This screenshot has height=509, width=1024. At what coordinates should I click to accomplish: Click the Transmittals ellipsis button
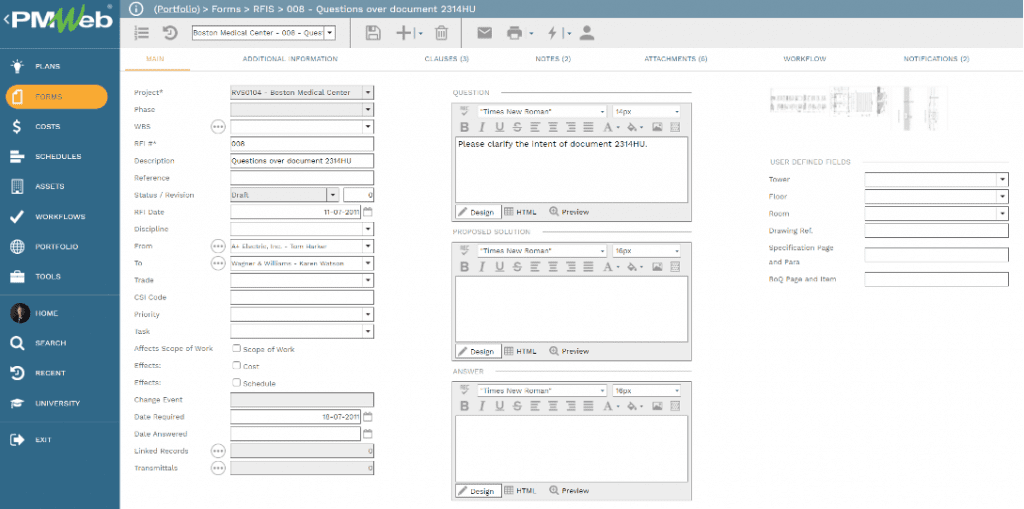(x=218, y=468)
